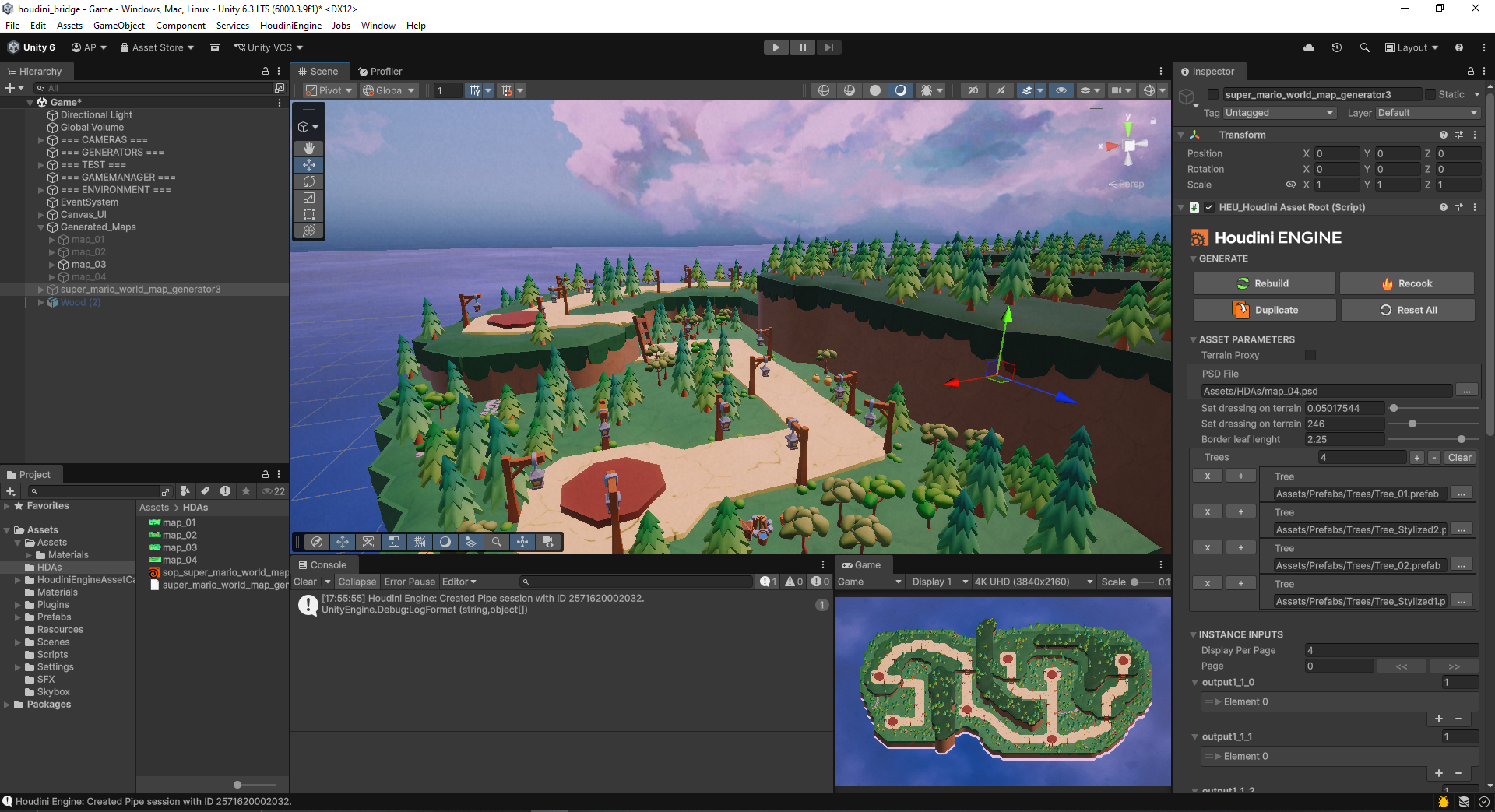
Task: Open the package manager box icon
Action: tap(215, 47)
